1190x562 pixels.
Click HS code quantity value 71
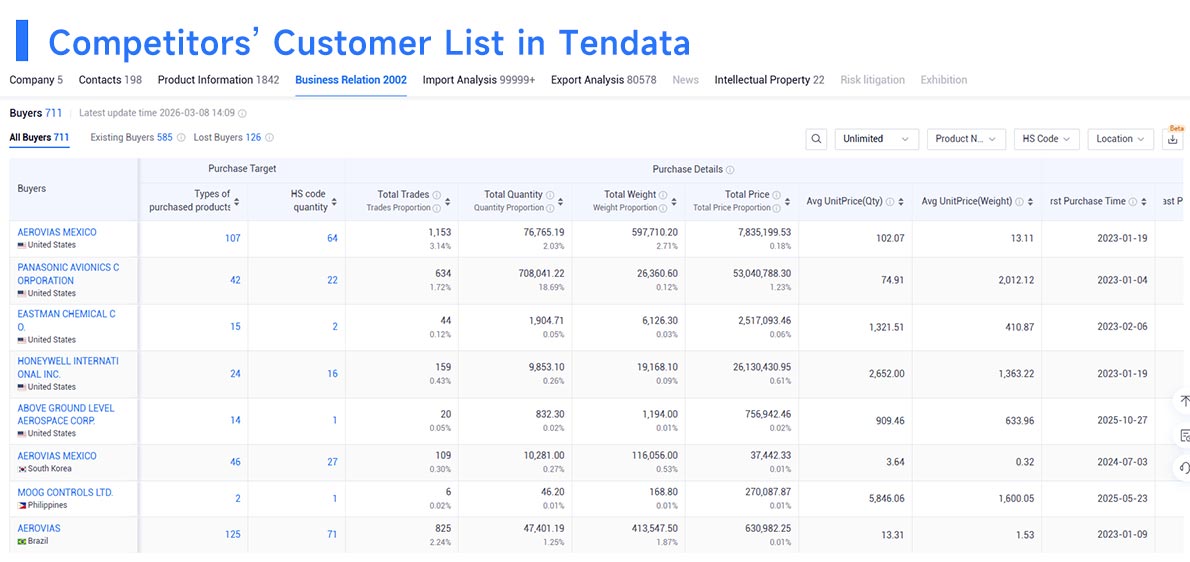pos(332,535)
